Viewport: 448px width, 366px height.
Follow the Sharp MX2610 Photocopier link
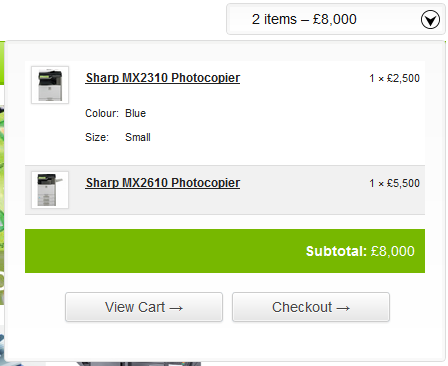click(163, 183)
